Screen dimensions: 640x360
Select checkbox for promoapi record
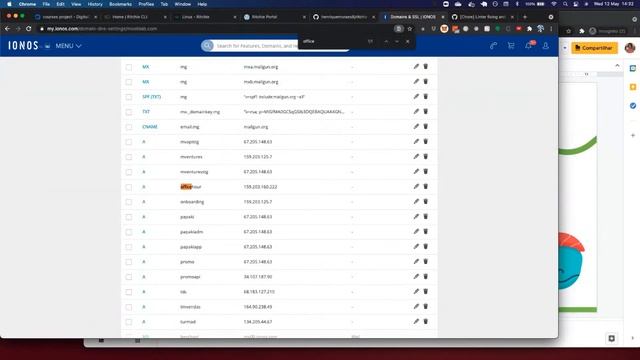click(129, 277)
